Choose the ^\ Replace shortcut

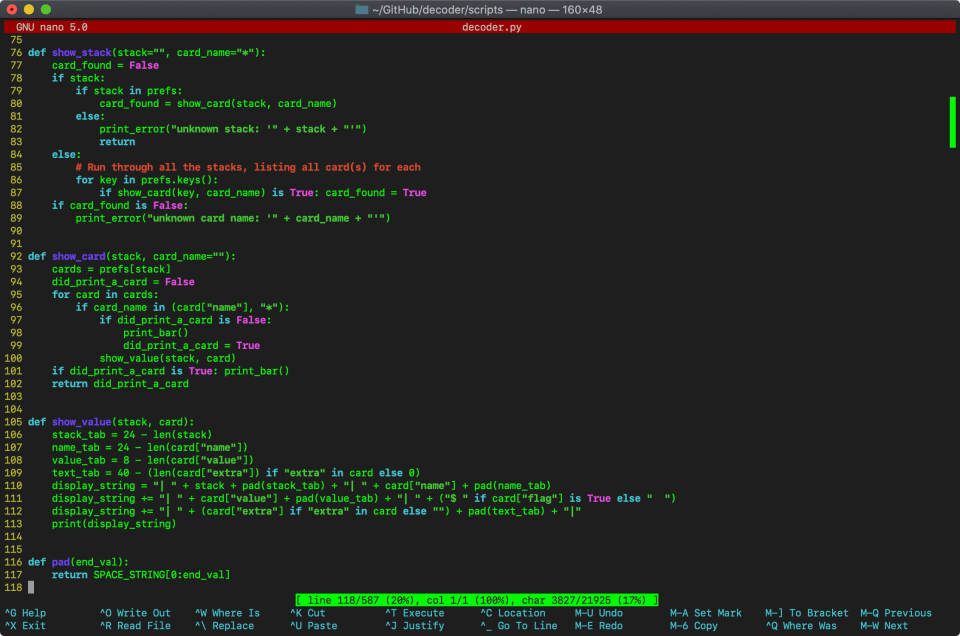(x=224, y=626)
